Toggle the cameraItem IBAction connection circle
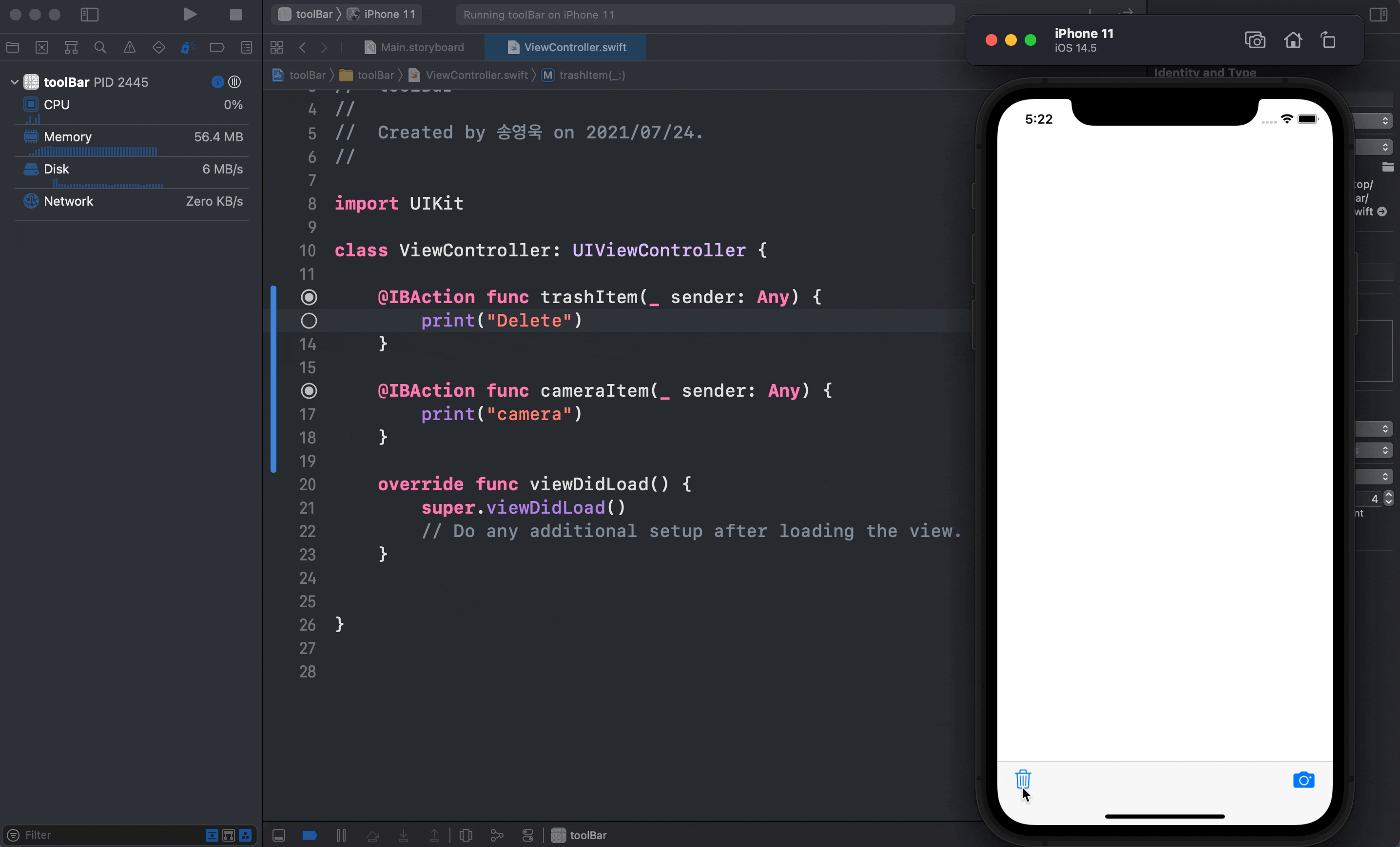The image size is (1400, 847). 309,391
